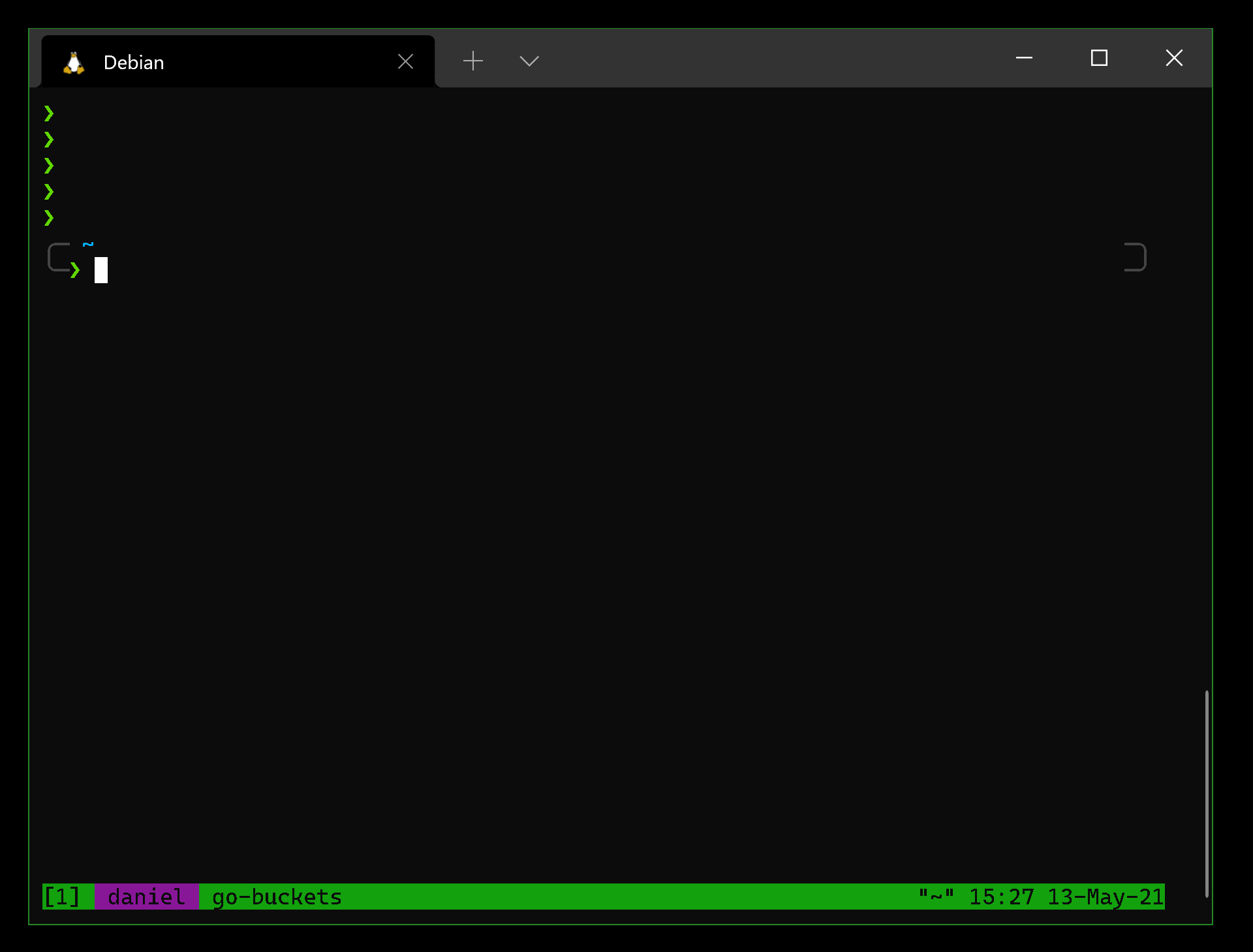Click the Tux penguin icon on the Debian tab
Viewport: 1253px width, 952px height.
coord(74,62)
